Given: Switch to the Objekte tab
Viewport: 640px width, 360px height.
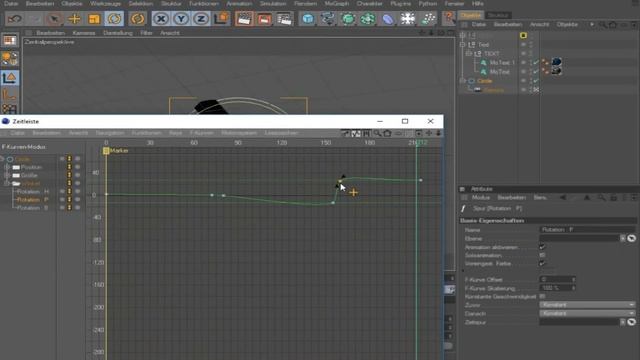Looking at the screenshot, I should click(x=471, y=15).
